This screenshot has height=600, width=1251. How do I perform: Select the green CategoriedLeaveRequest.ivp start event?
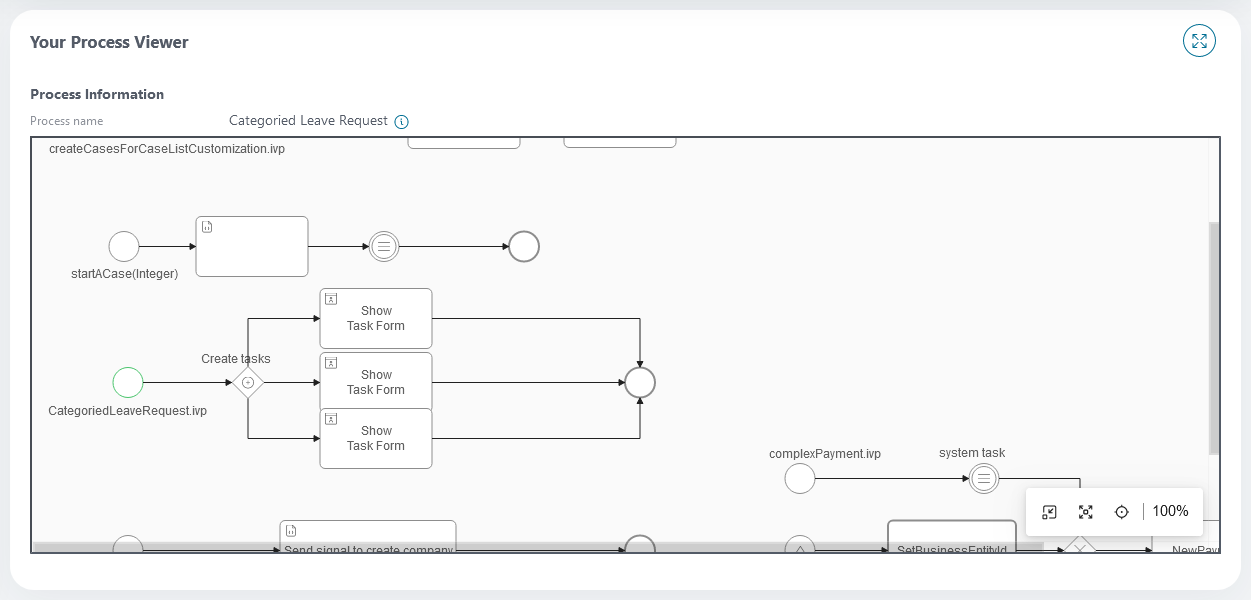[x=128, y=382]
